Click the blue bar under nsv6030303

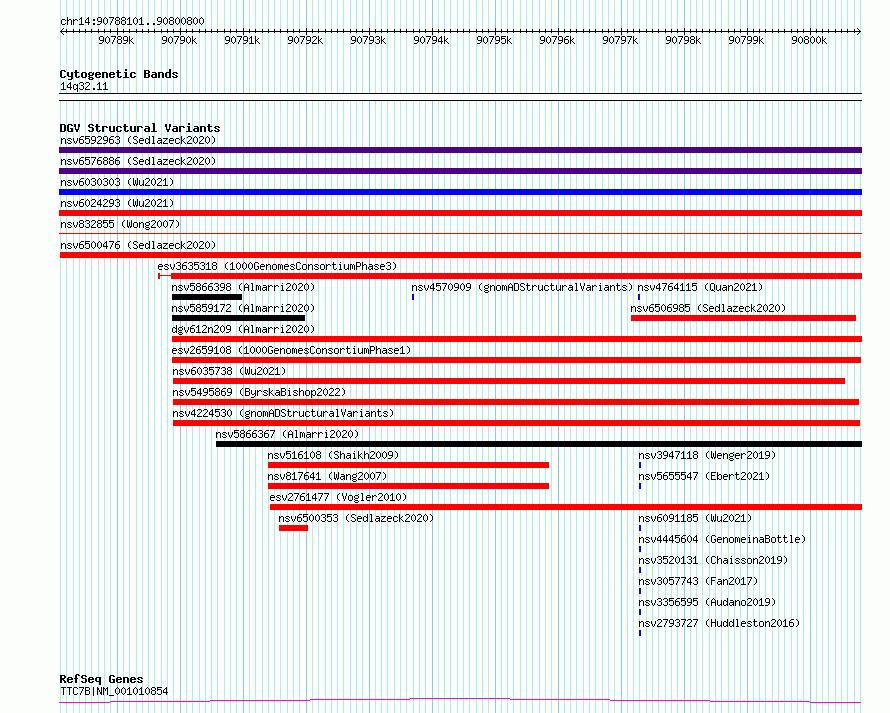(x=460, y=192)
